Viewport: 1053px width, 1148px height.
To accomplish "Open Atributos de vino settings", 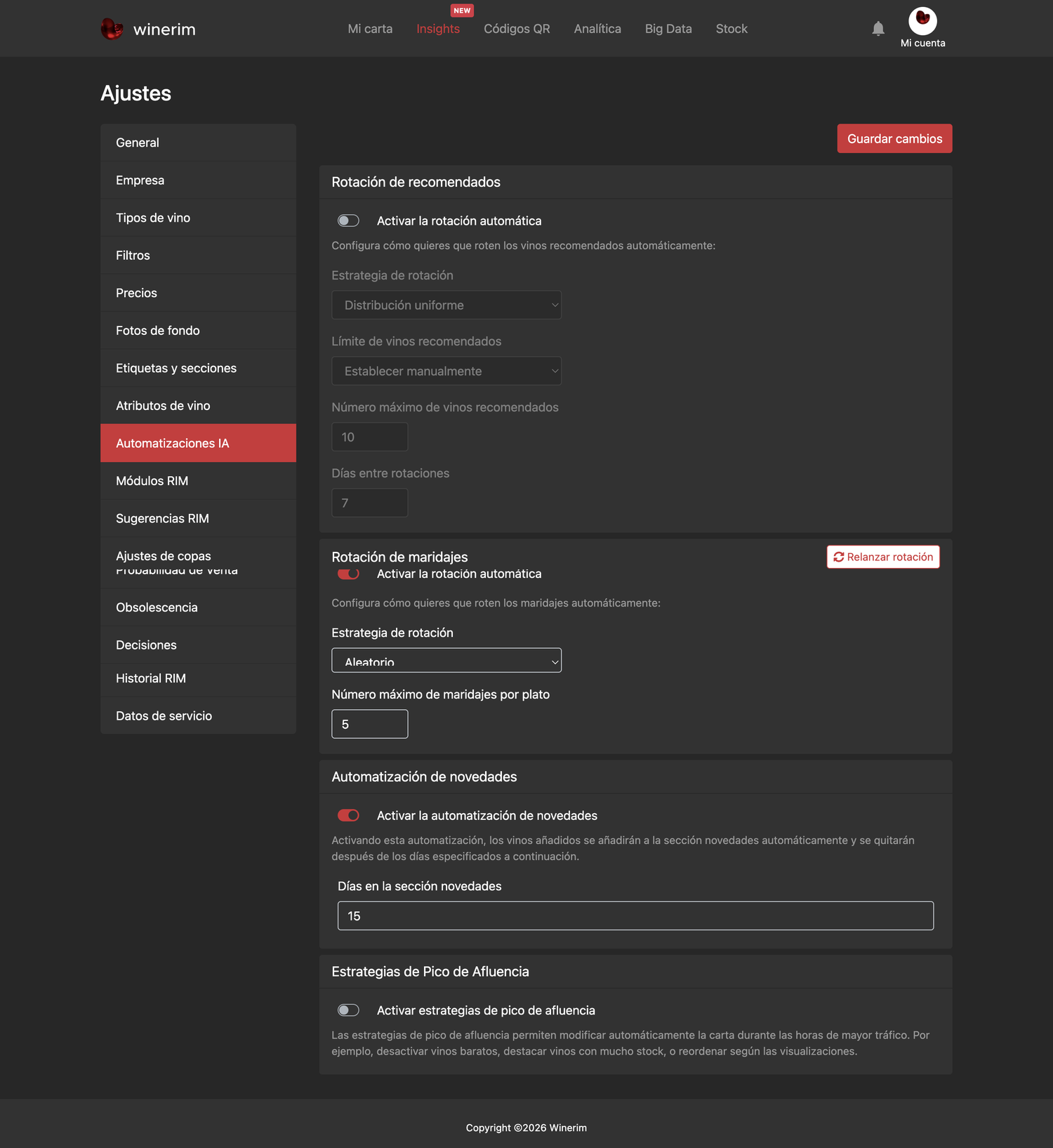I will pyautogui.click(x=198, y=406).
